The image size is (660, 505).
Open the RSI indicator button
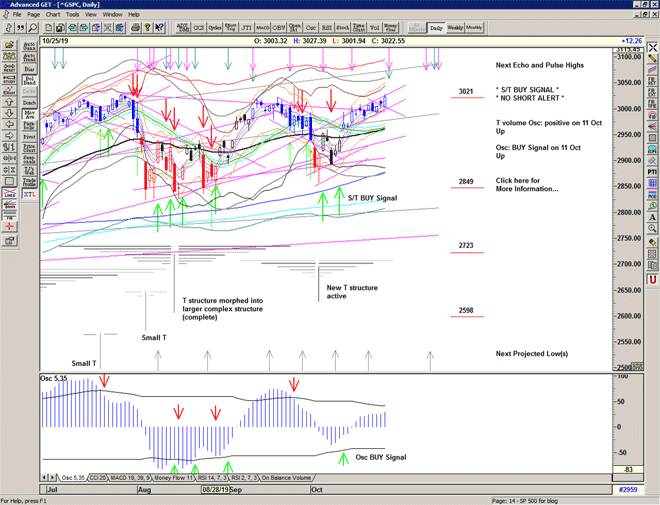[x=327, y=28]
